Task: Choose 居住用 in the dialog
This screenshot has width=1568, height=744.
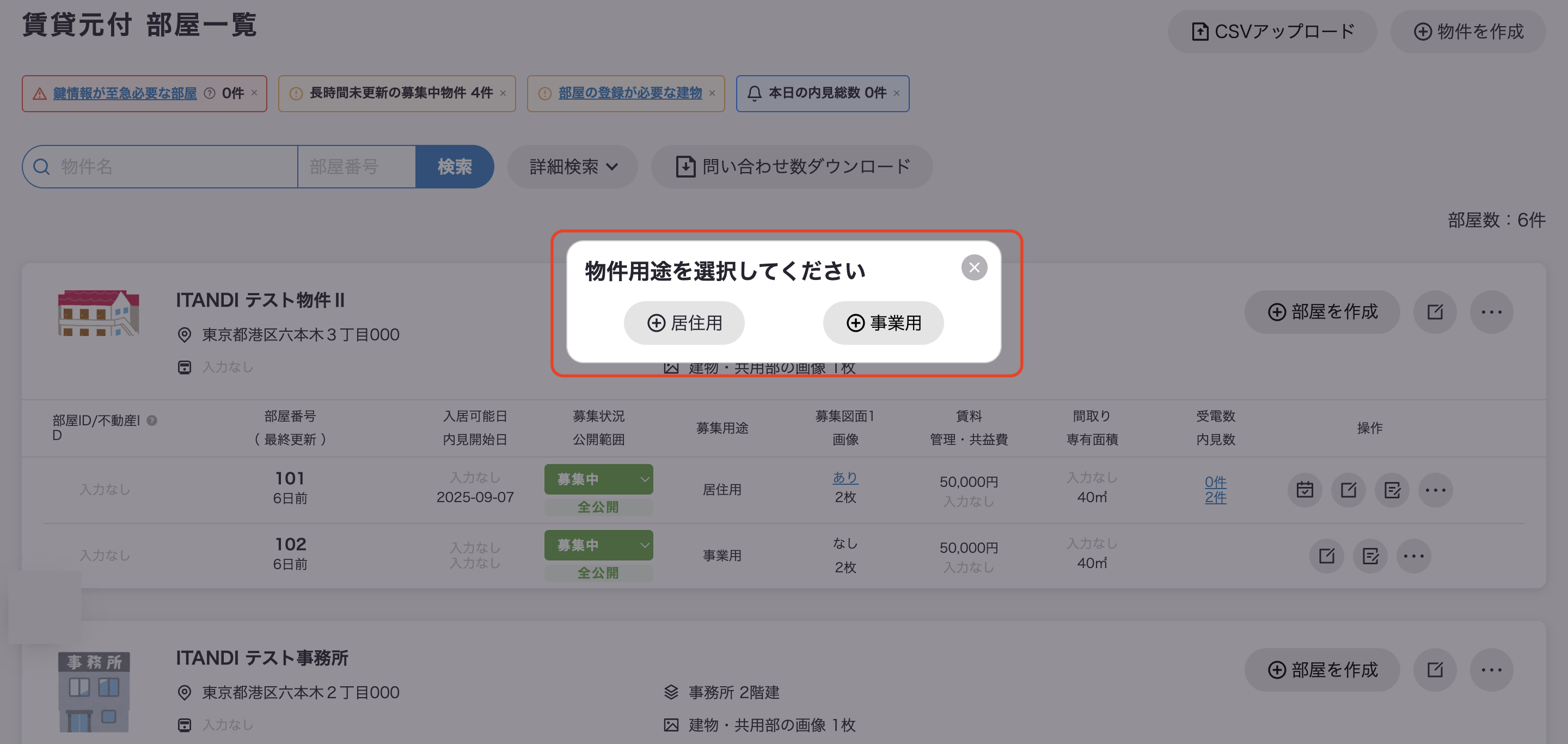Action: point(684,322)
